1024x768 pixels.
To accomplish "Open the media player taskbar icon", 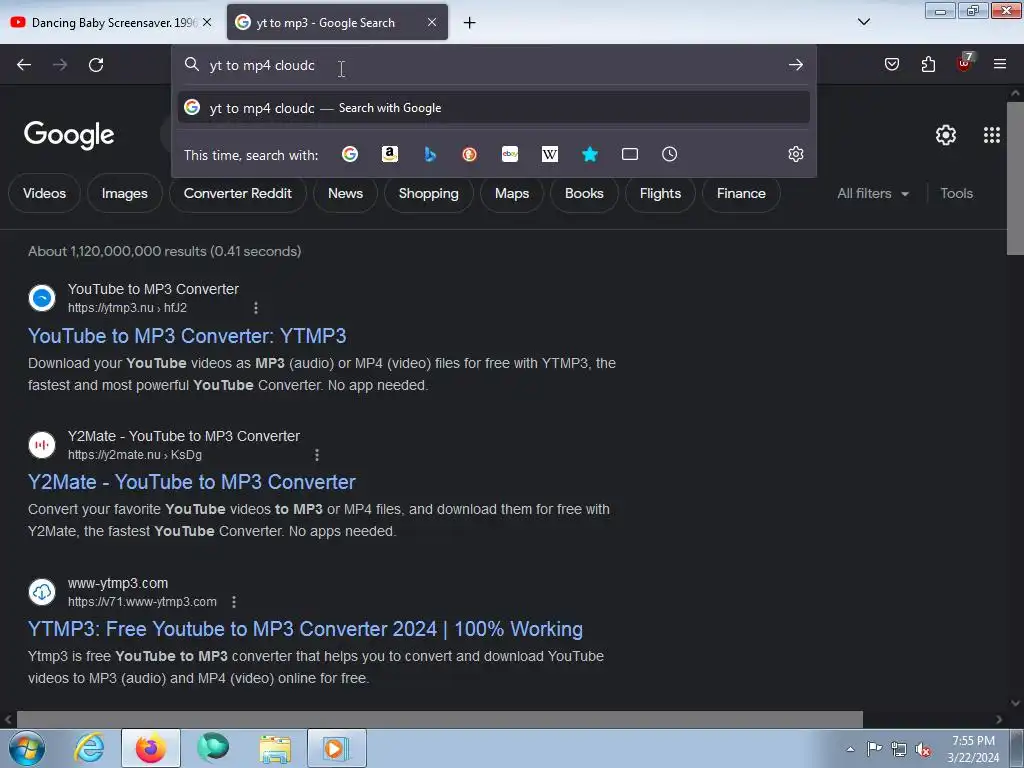I will (x=337, y=748).
